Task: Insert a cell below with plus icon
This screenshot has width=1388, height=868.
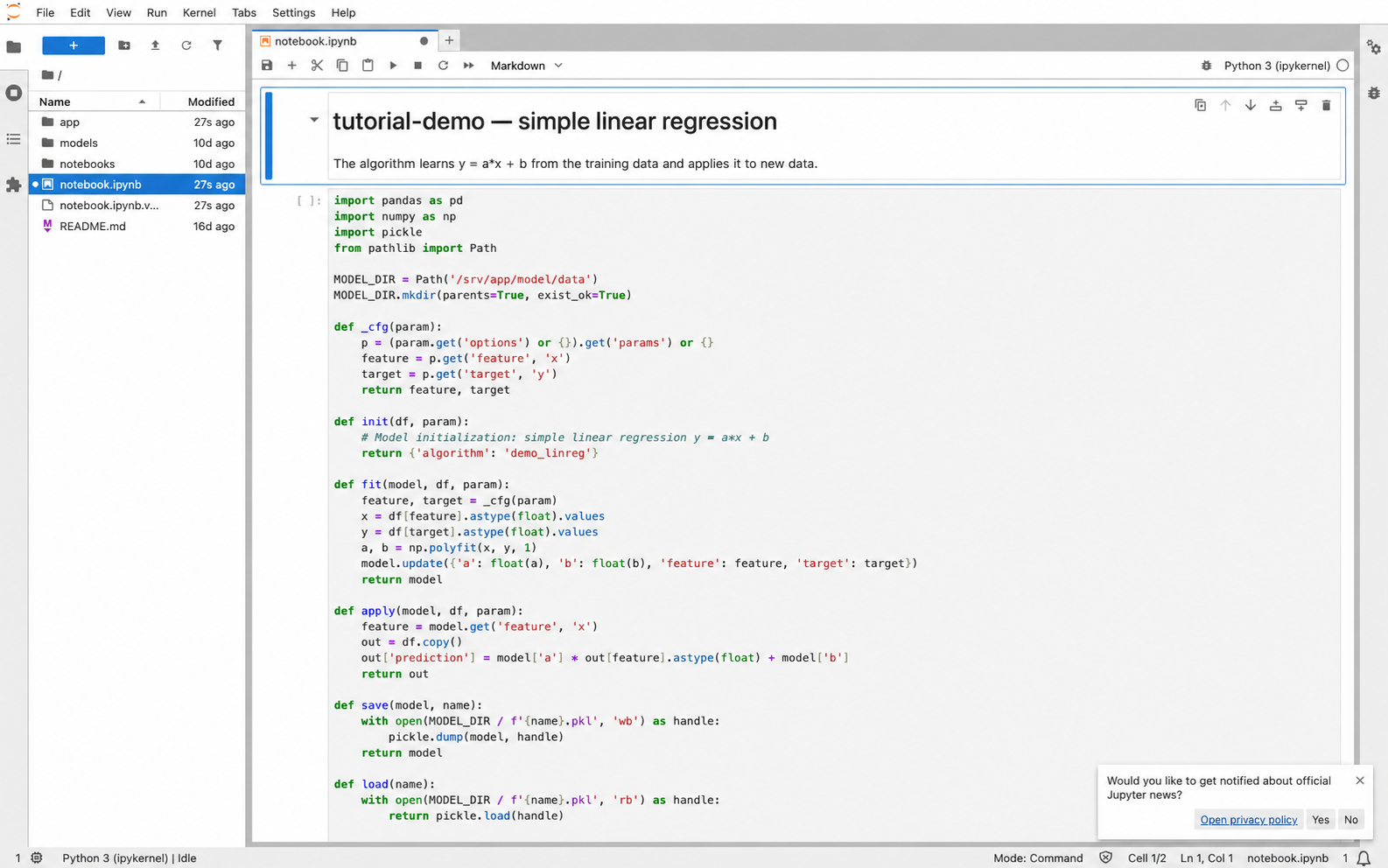Action: pos(292,66)
